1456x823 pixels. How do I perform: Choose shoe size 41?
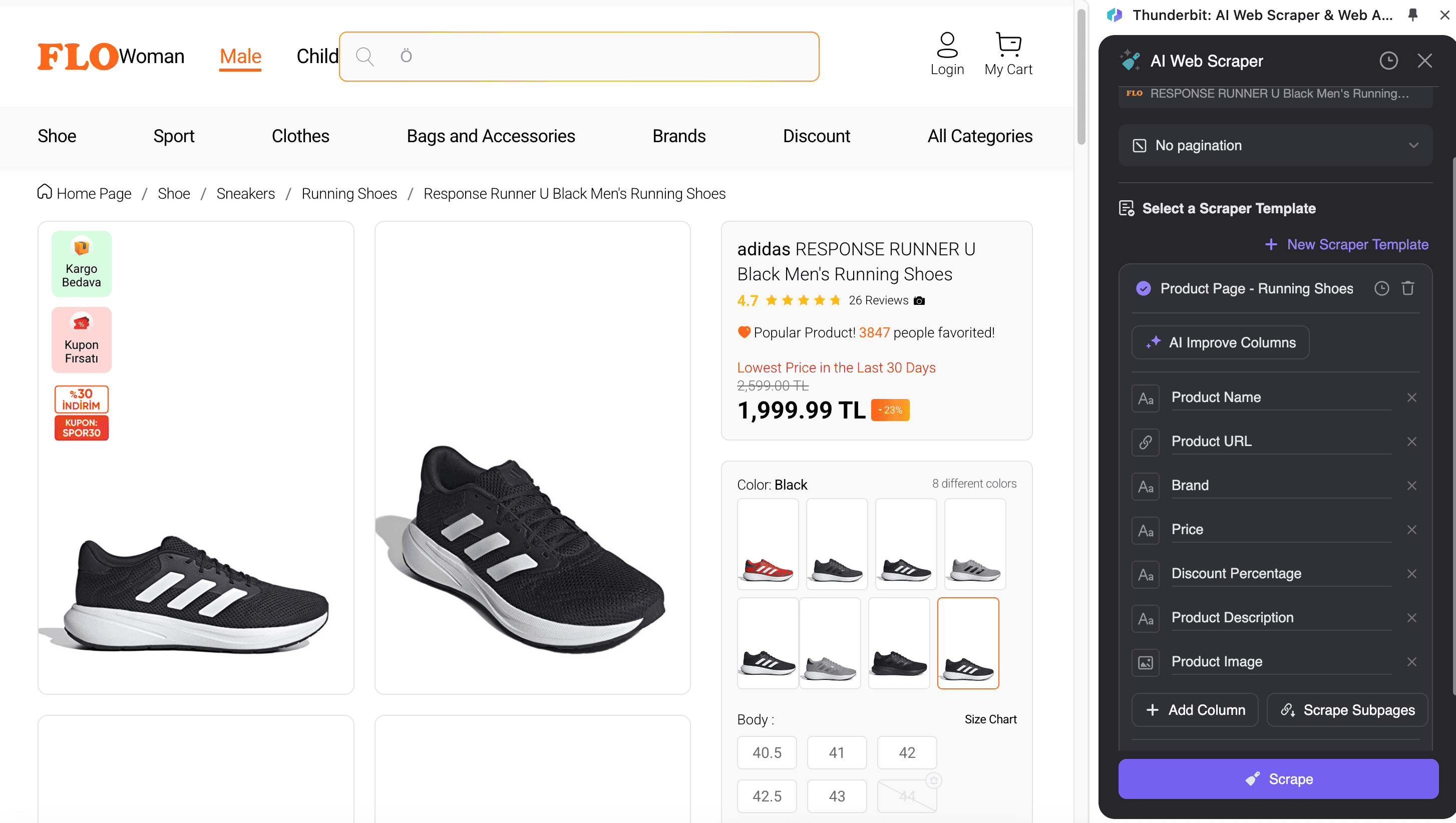click(x=836, y=752)
